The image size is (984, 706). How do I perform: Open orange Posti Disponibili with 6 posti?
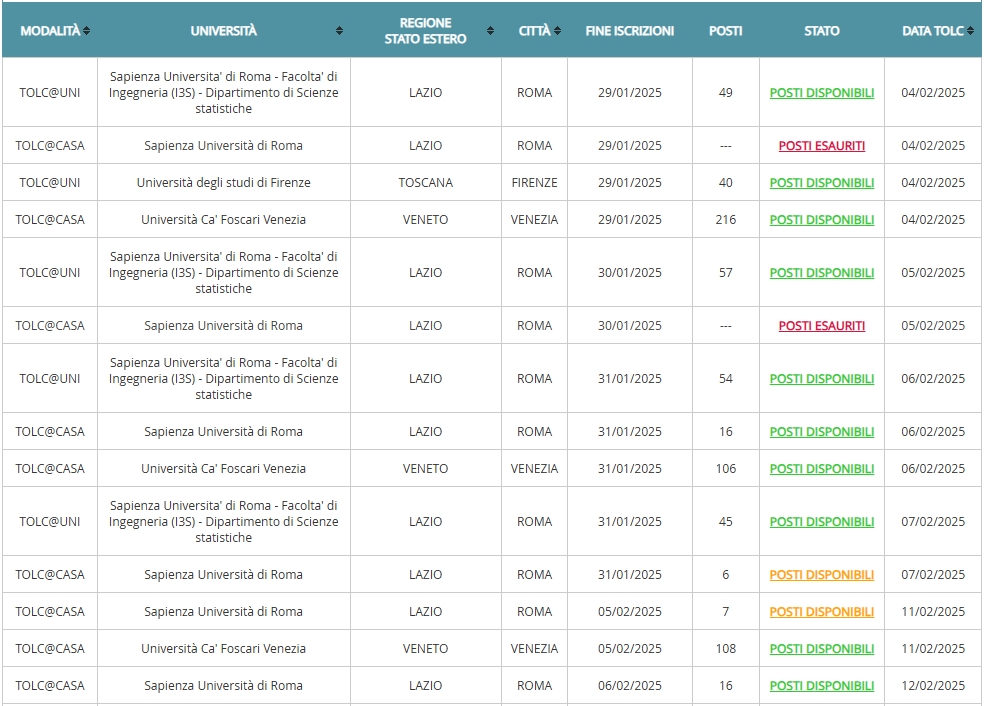click(821, 575)
